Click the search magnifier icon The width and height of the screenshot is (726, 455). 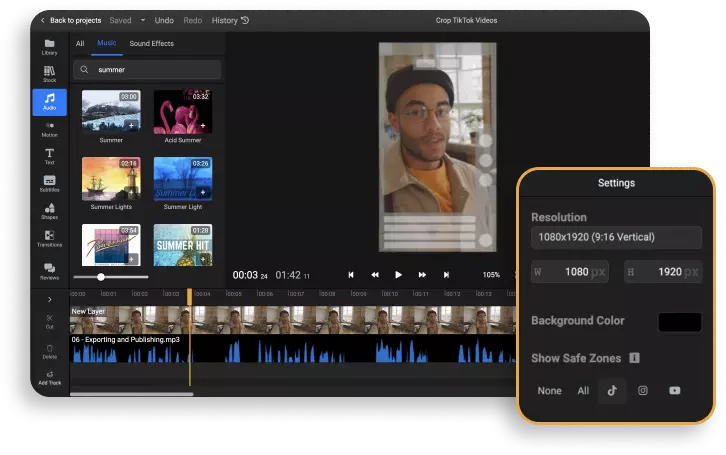(84, 69)
